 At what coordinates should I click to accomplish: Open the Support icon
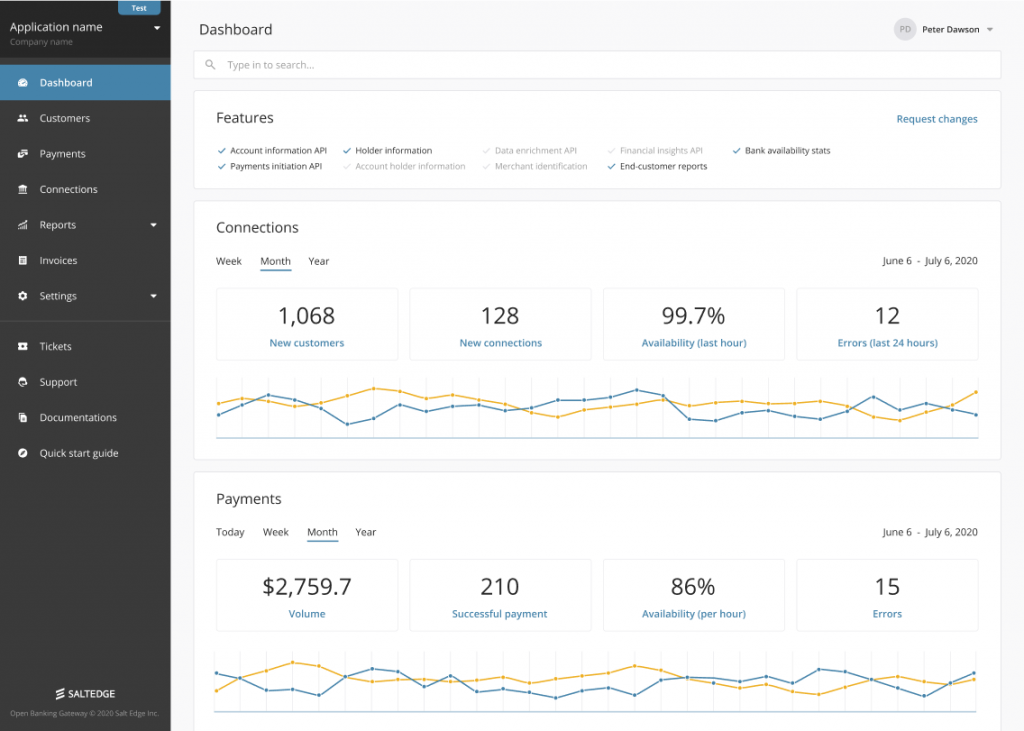22,382
